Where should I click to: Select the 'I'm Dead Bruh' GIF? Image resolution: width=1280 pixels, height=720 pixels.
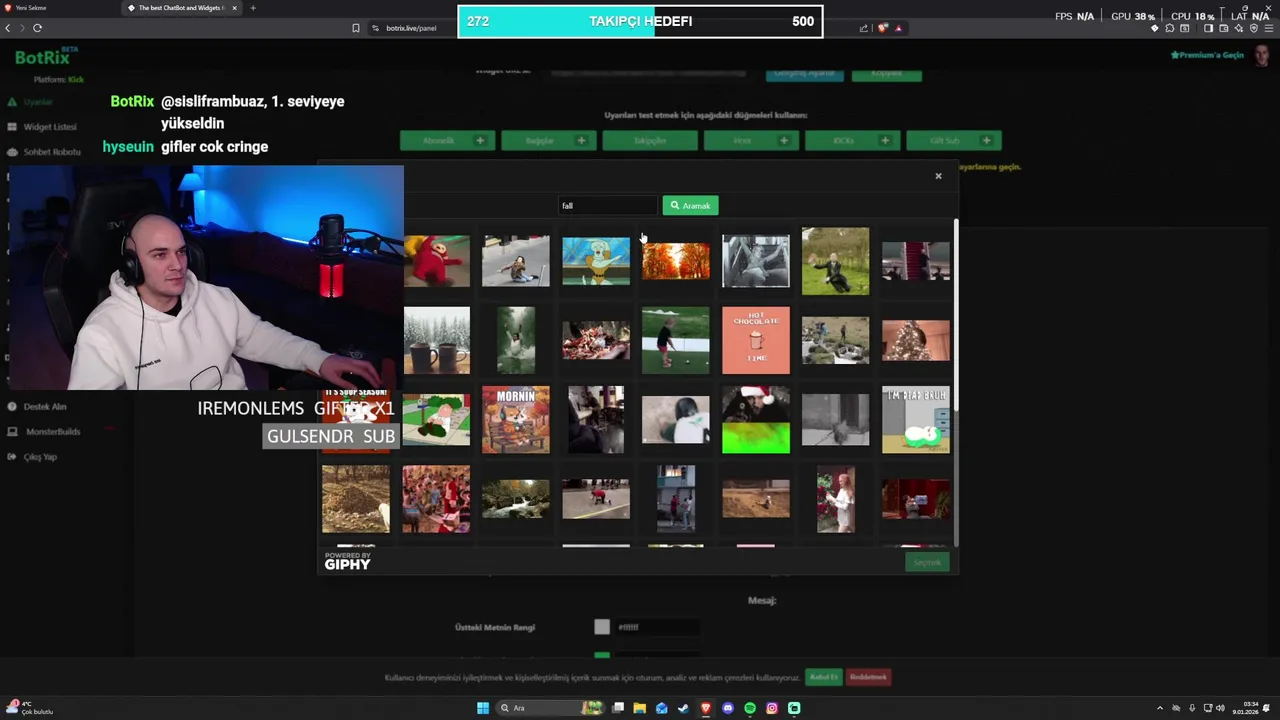916,419
